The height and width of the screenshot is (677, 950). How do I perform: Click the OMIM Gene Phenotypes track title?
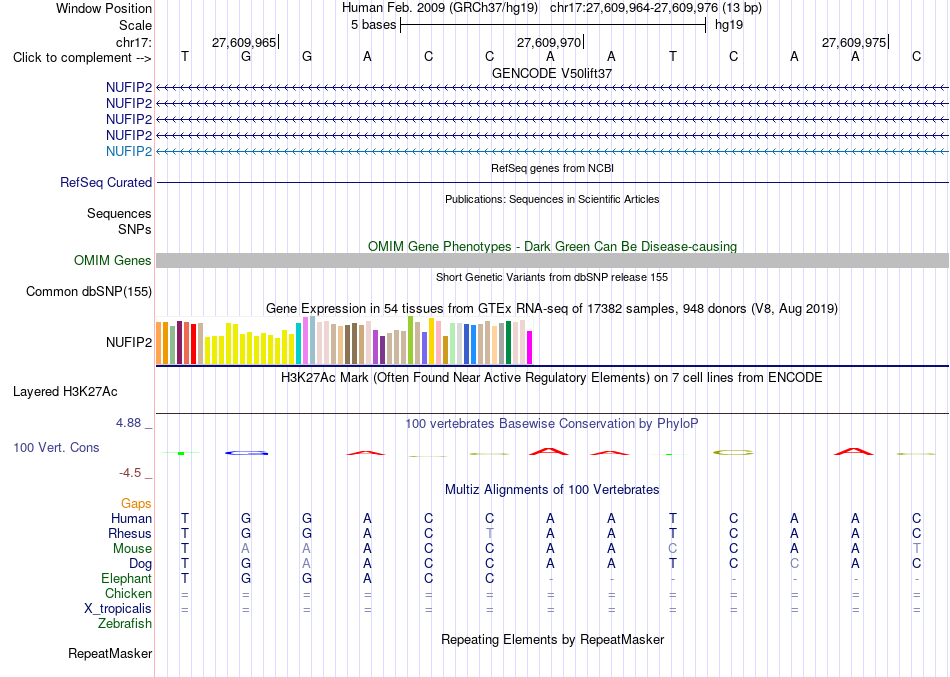552,247
